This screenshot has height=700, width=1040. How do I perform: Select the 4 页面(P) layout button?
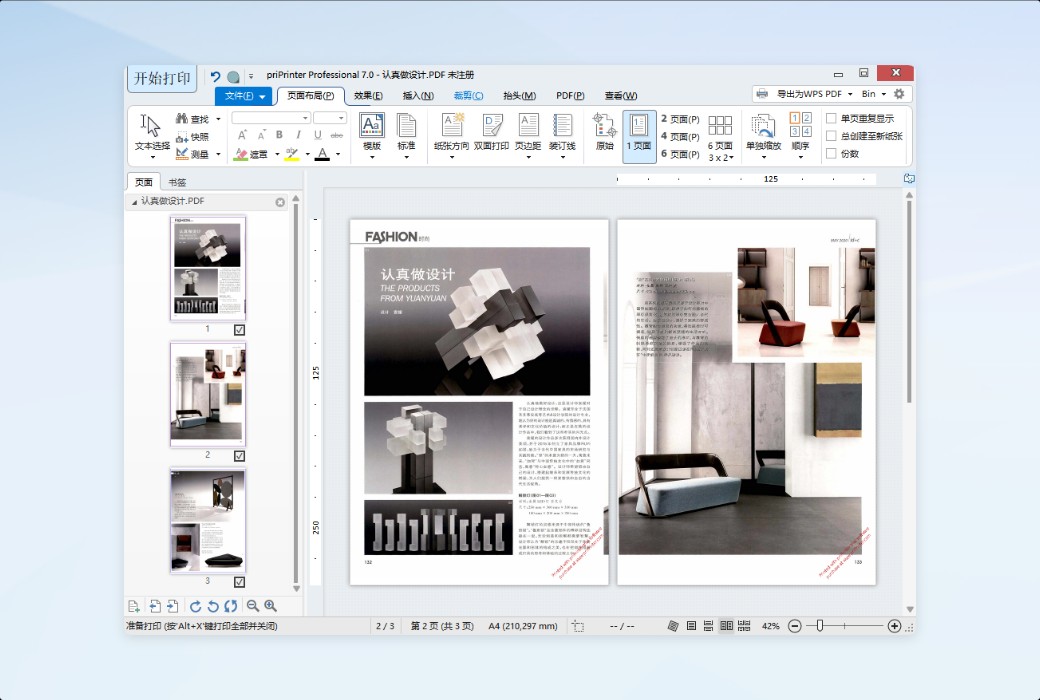click(680, 137)
